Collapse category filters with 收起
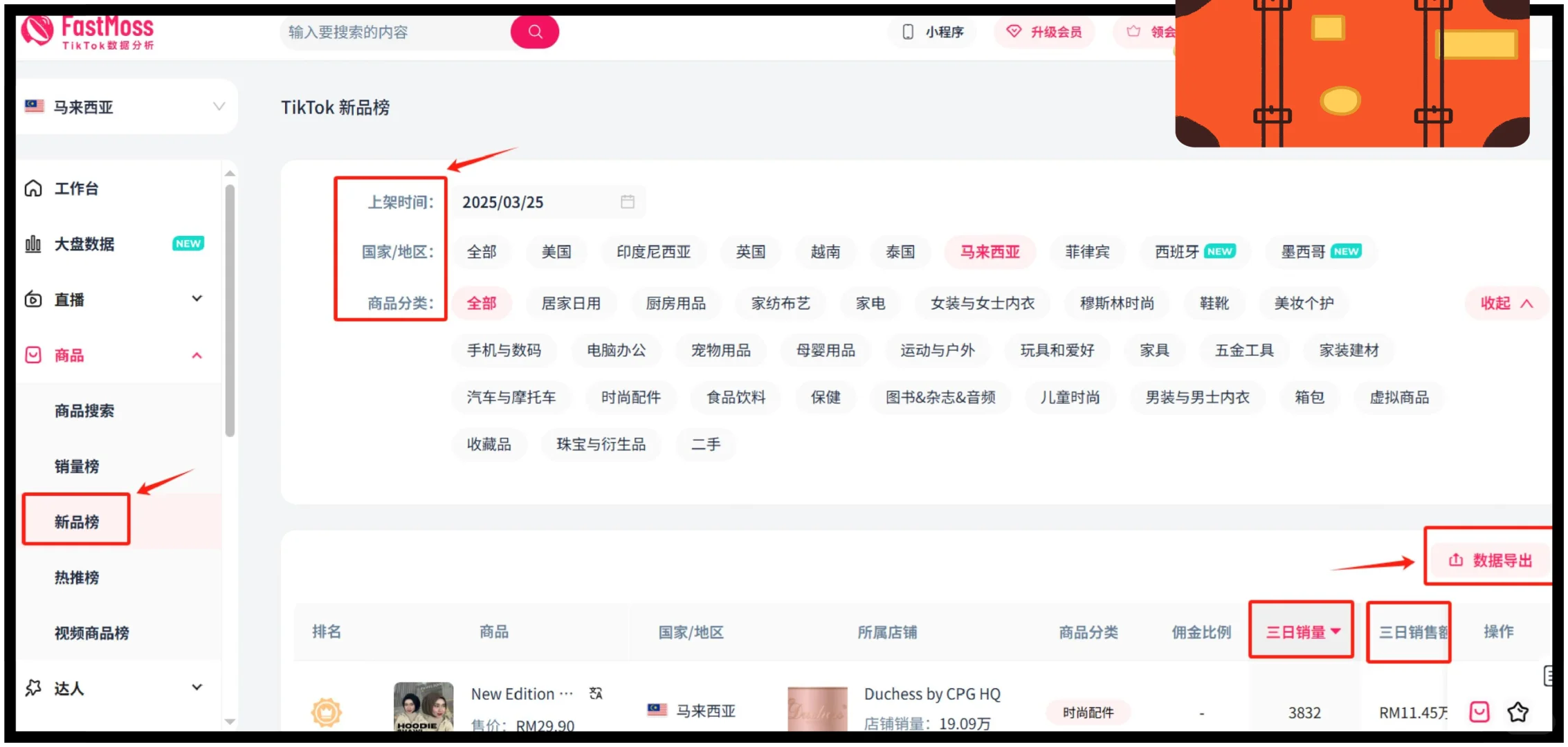Screen dimensions: 1568x747 pyautogui.click(x=1506, y=303)
